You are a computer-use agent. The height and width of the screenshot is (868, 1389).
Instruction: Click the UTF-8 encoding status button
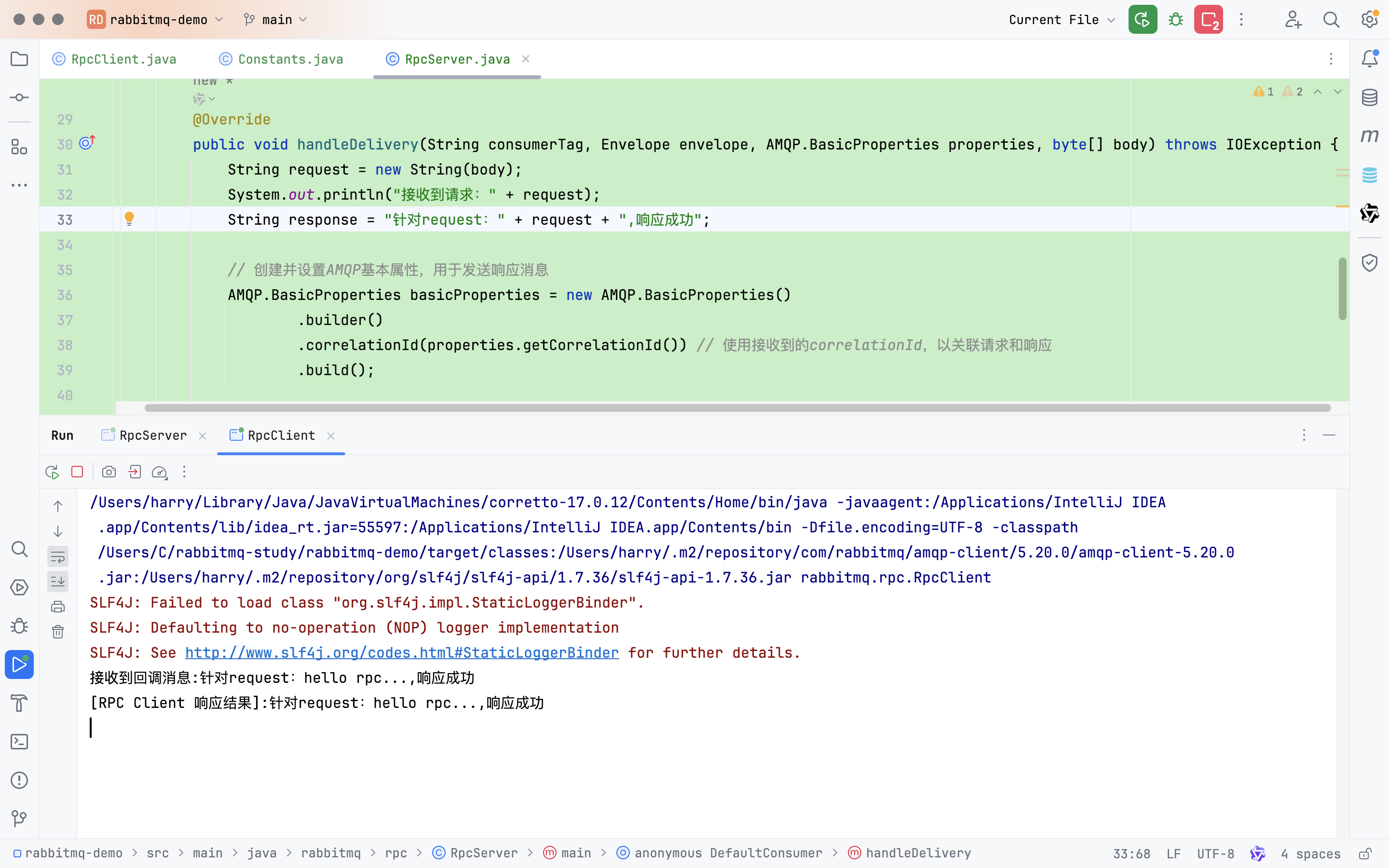pyautogui.click(x=1215, y=854)
